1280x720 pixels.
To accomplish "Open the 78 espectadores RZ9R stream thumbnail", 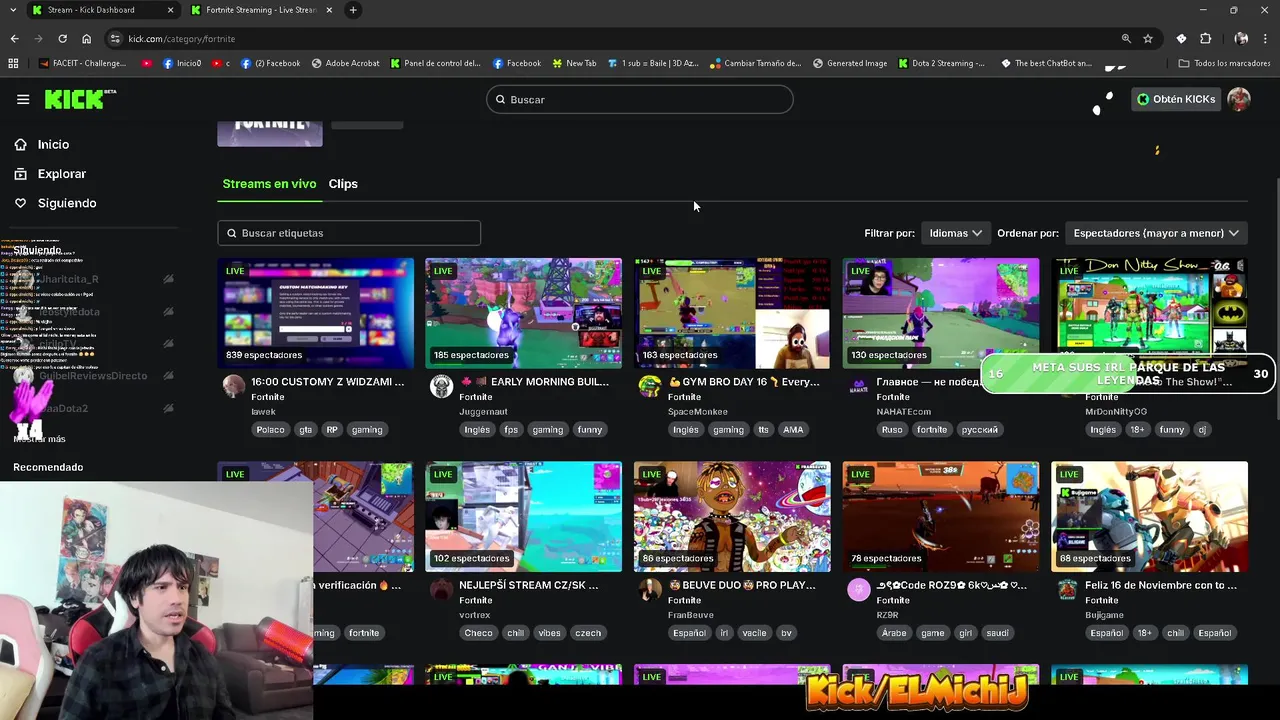I will pyautogui.click(x=940, y=516).
